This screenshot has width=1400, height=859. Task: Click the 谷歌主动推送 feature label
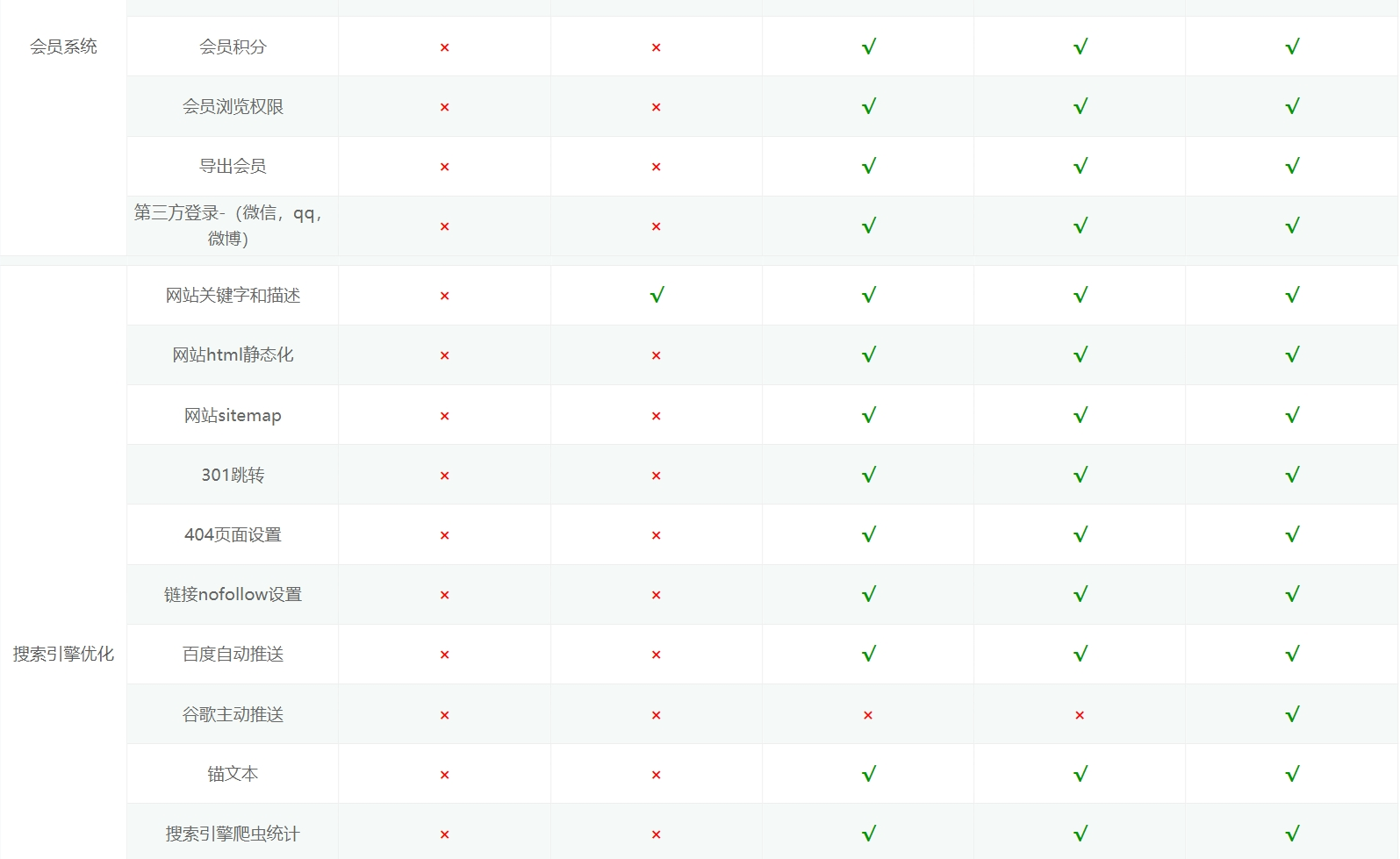point(233,715)
